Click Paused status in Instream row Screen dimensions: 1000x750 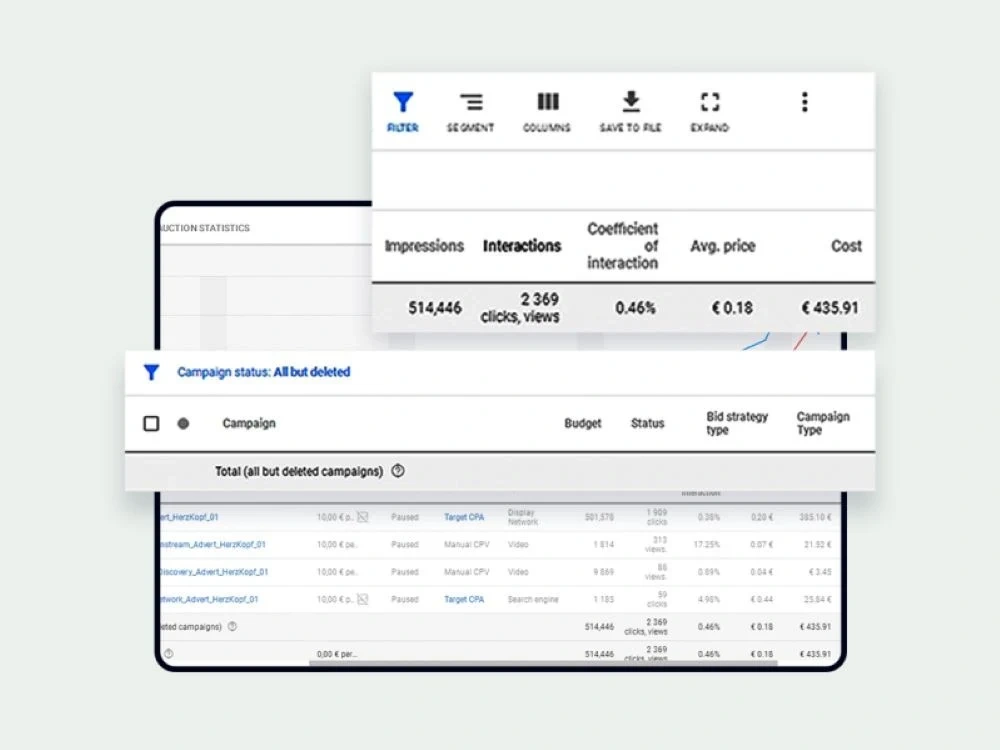point(404,544)
